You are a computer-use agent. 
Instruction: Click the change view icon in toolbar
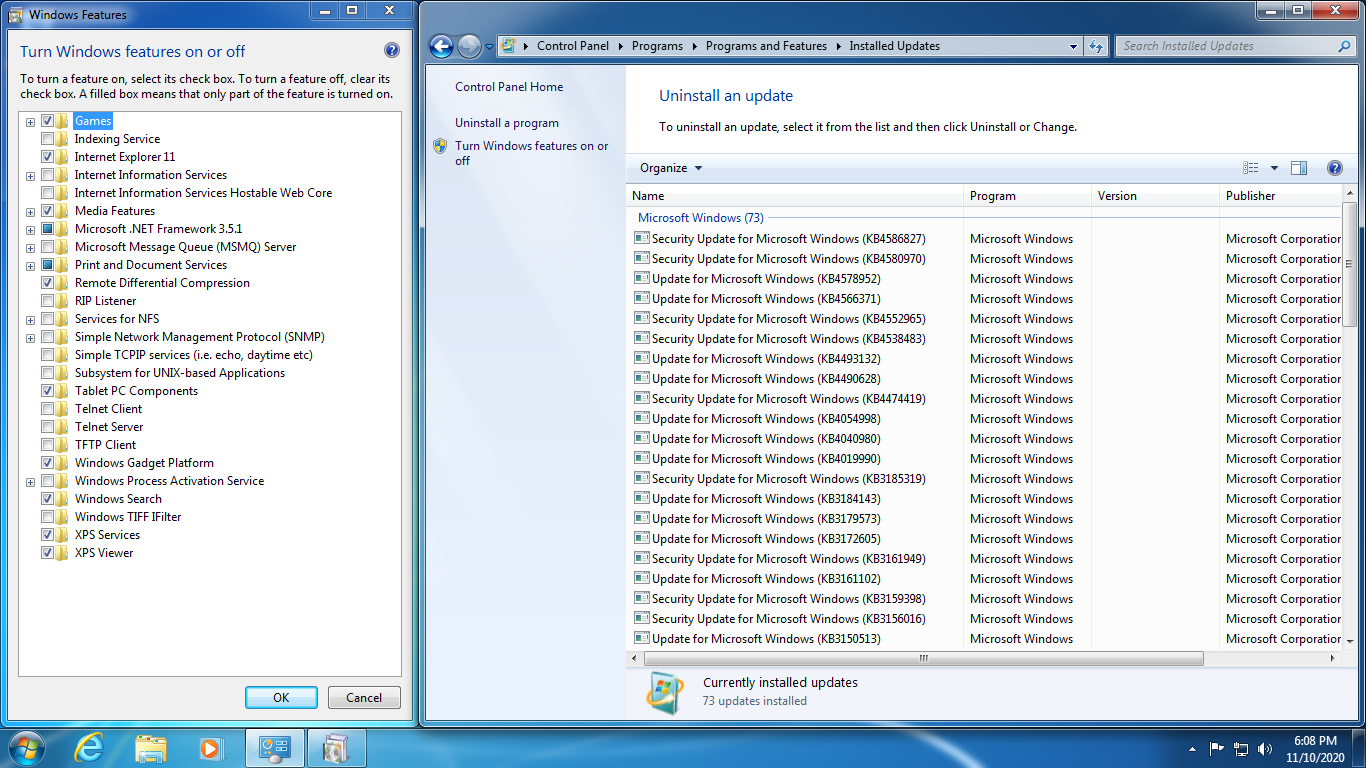pos(1251,168)
